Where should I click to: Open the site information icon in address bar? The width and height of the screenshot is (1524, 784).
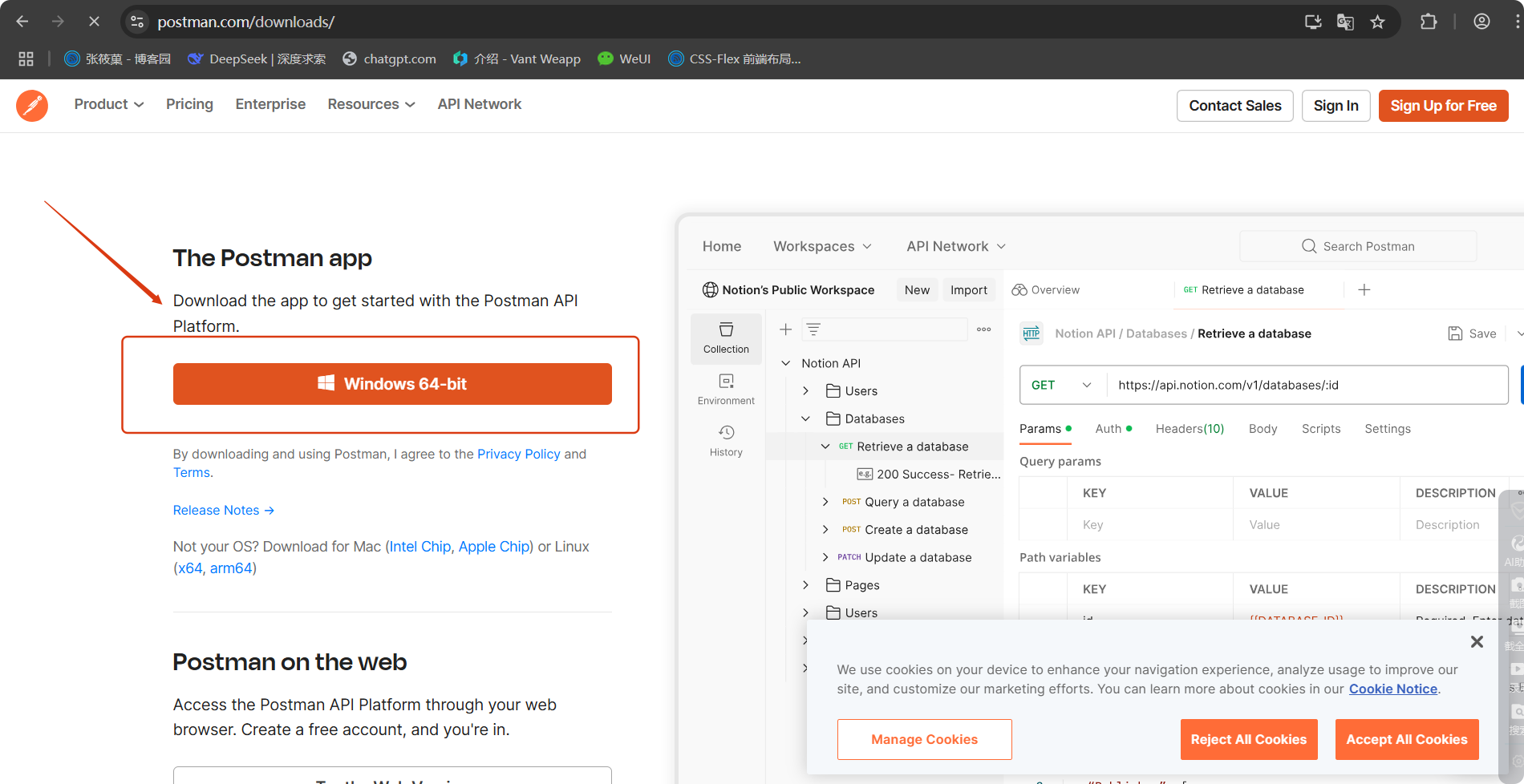click(137, 22)
